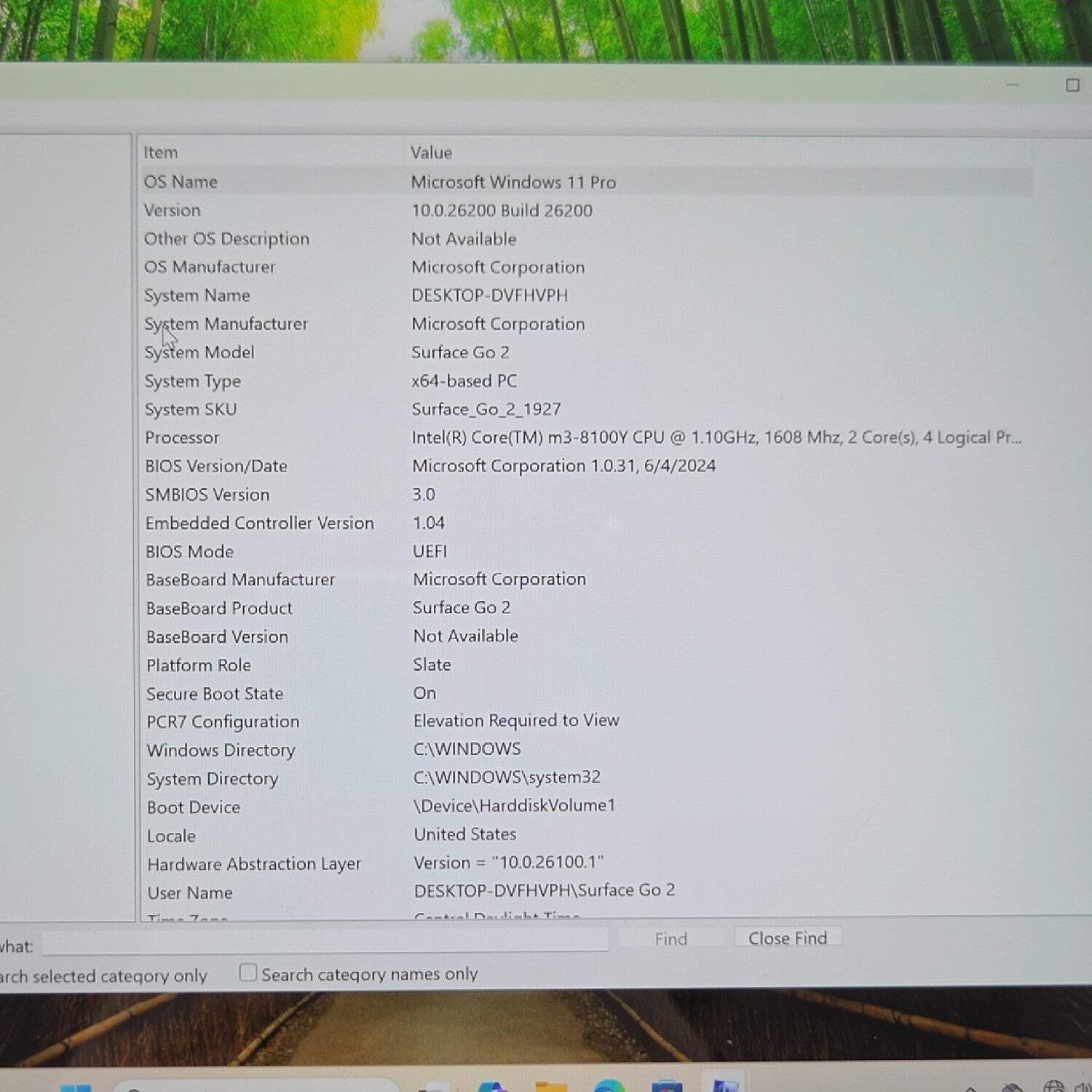This screenshot has height=1092, width=1092.
Task: Click the '\Device\HarddiskVolume1' value
Action: [x=515, y=806]
